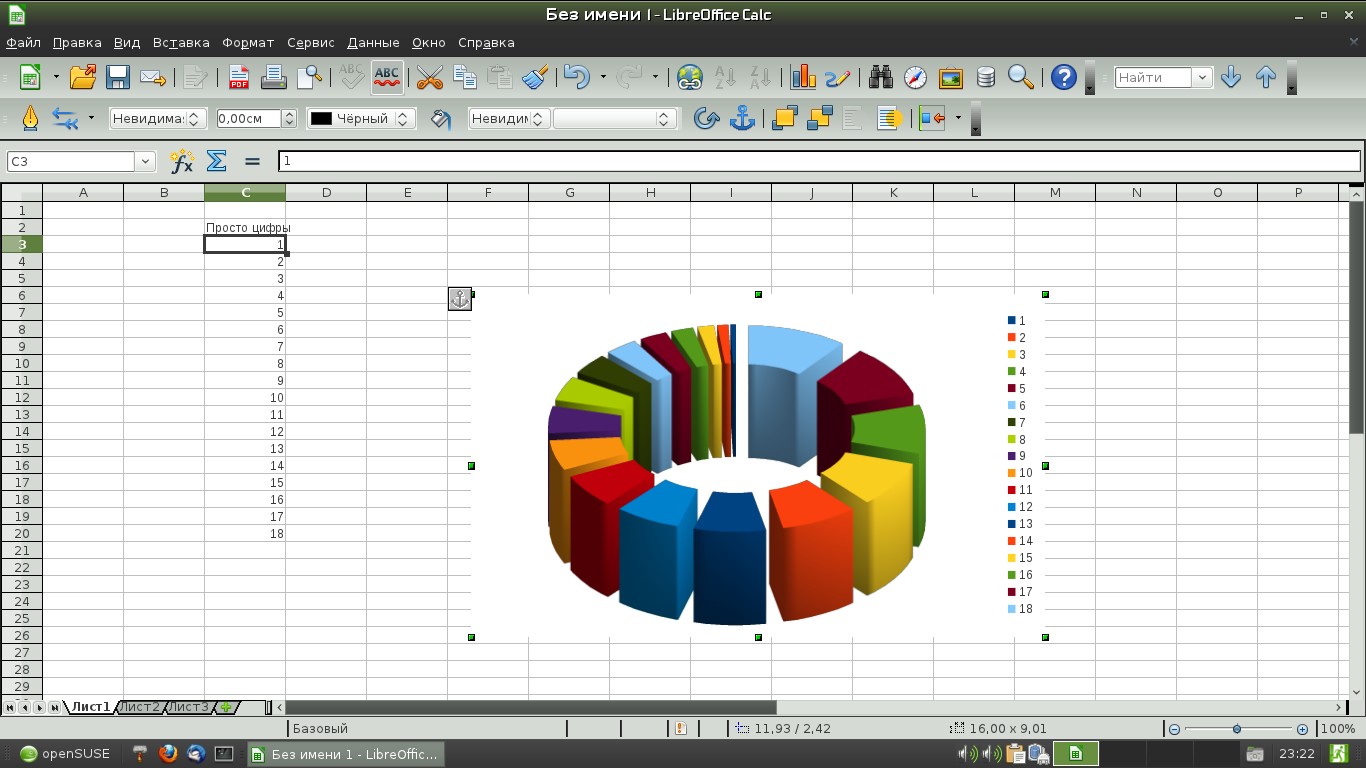Click the anchor icon in drawing toolbar
Image resolution: width=1366 pixels, height=768 pixels.
coord(741,119)
